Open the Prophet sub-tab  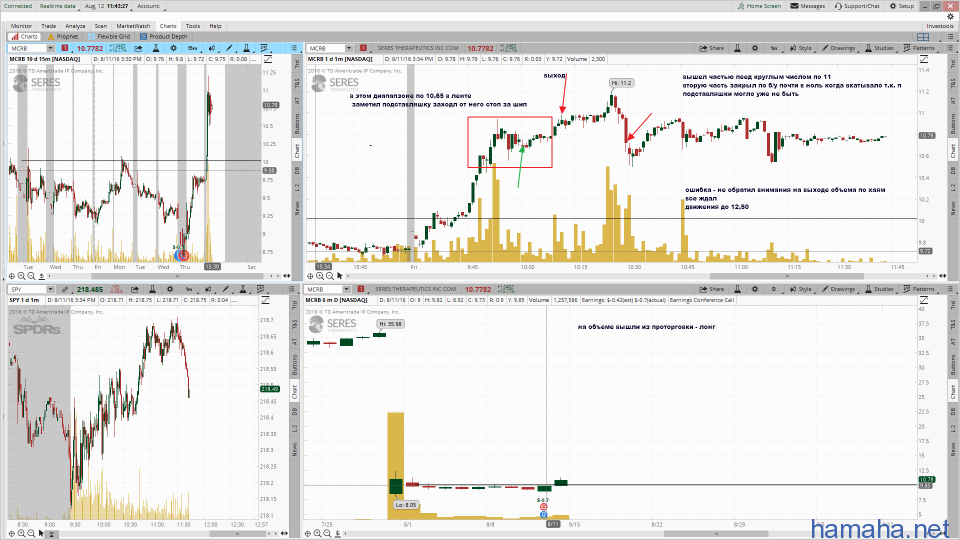click(x=63, y=37)
